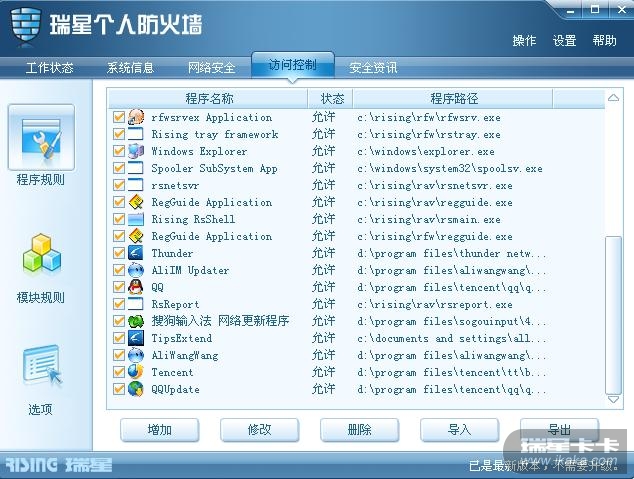Click the Tencent TT browser icon

[x=136, y=372]
